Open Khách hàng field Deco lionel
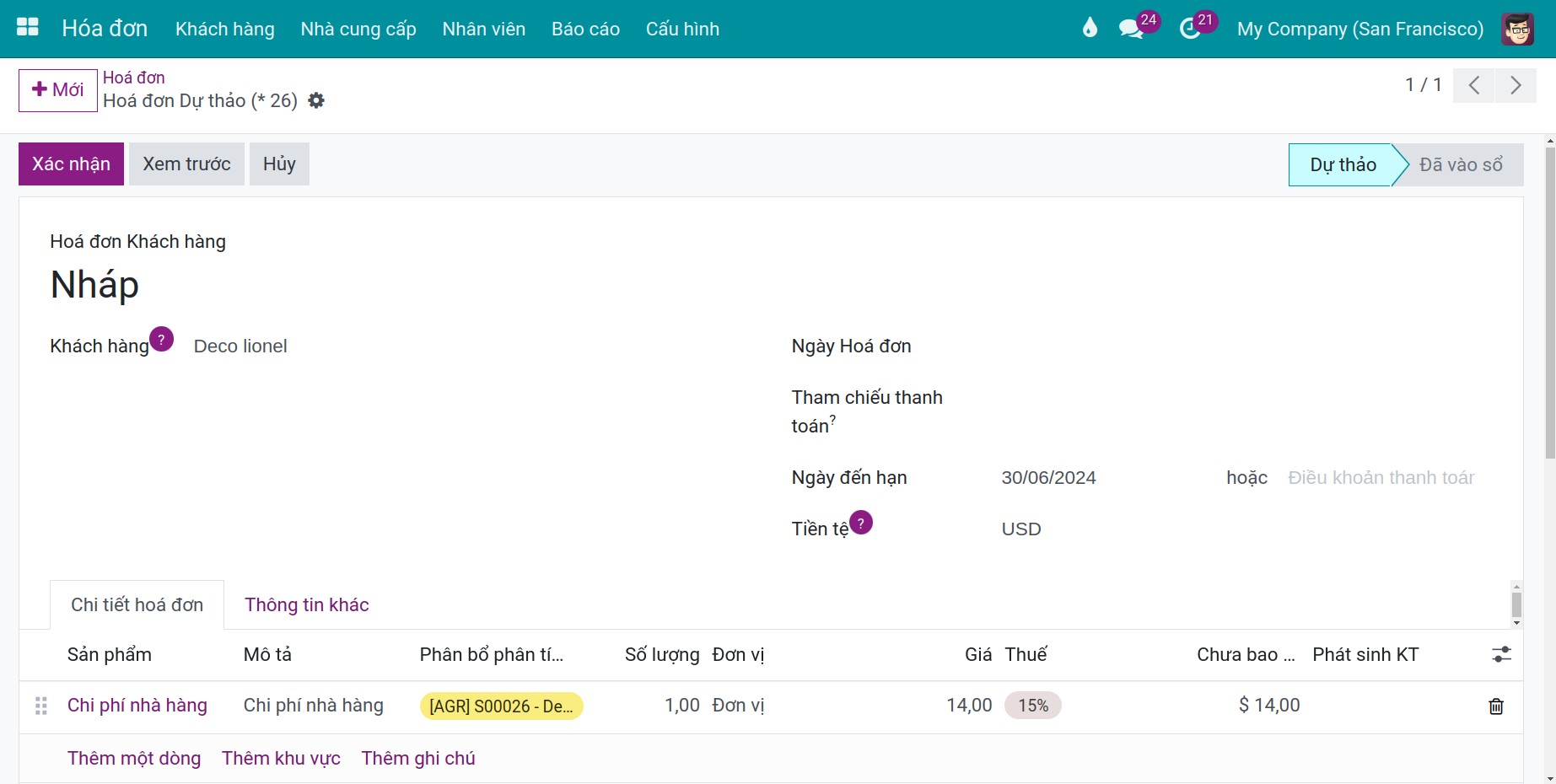Viewport: 1556px width, 784px height. (240, 346)
